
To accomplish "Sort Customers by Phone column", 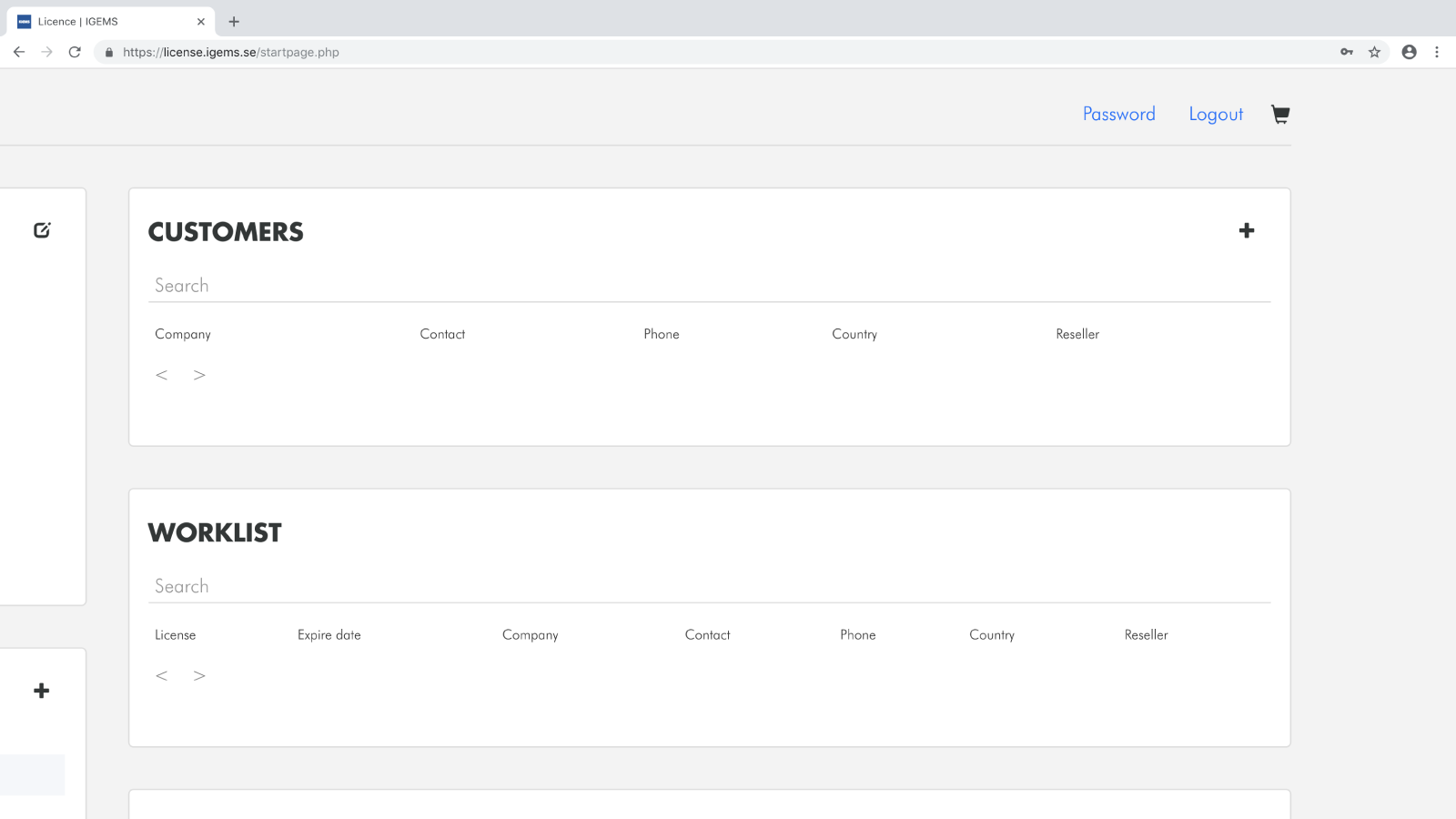I will [662, 334].
